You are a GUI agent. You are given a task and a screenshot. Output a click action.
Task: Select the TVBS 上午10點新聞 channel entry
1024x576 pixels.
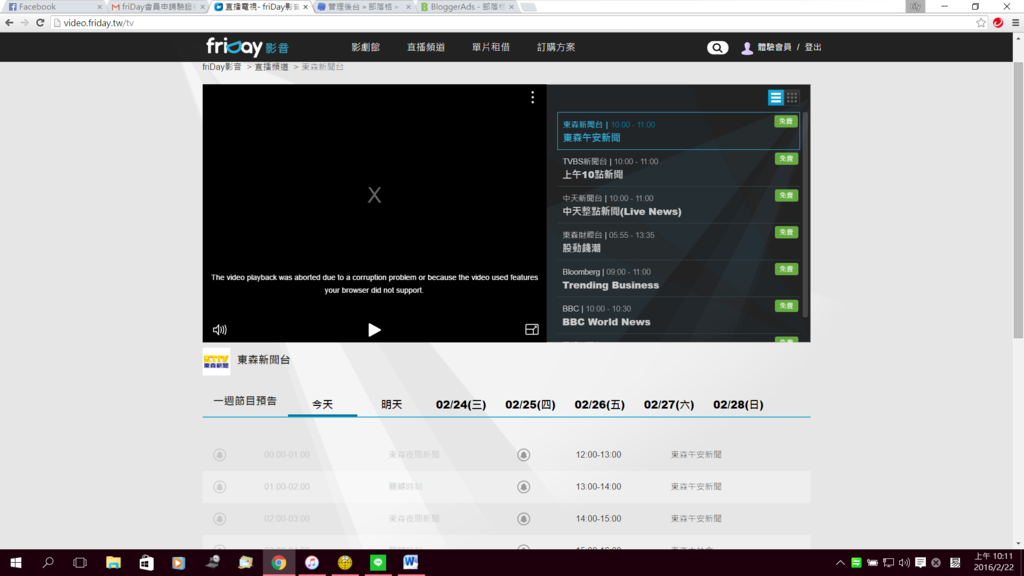click(678, 168)
